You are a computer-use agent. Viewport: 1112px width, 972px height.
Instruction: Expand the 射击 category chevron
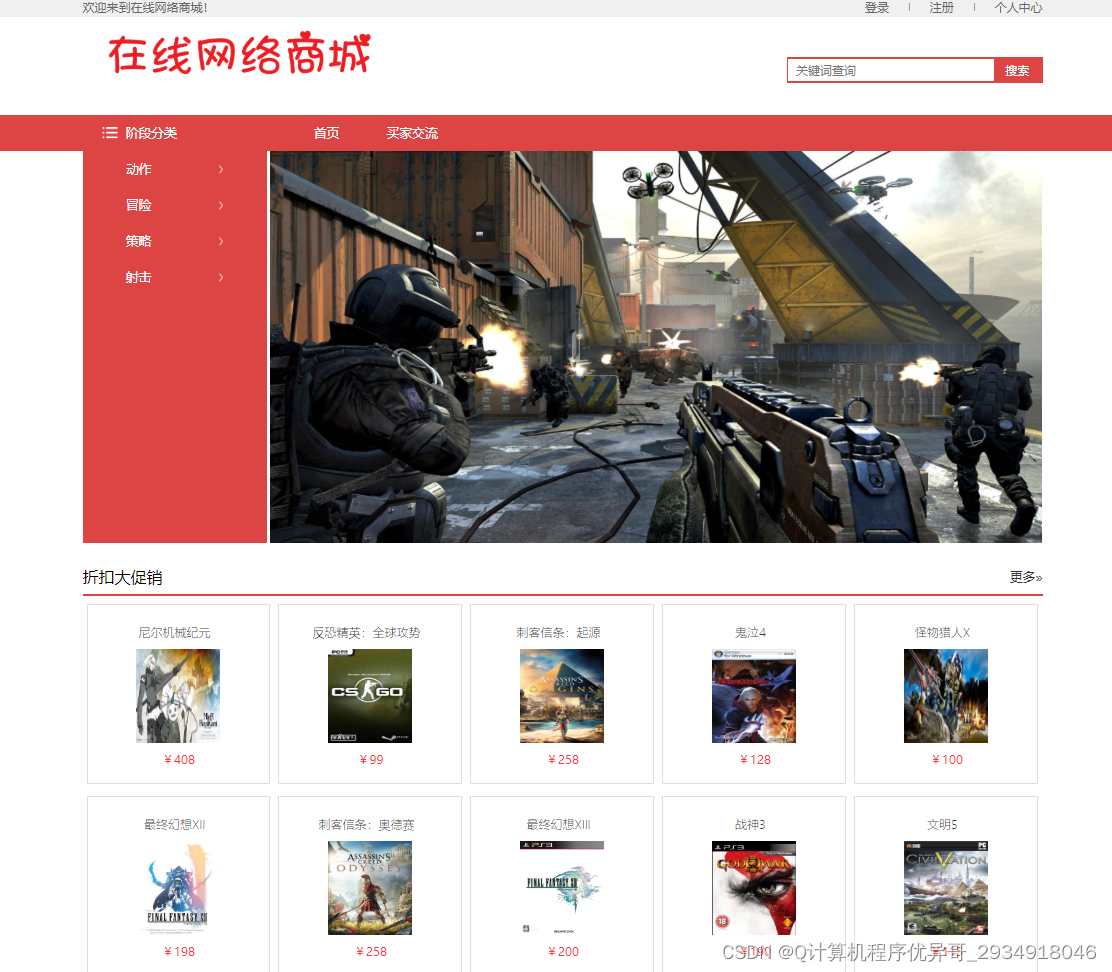[x=221, y=277]
